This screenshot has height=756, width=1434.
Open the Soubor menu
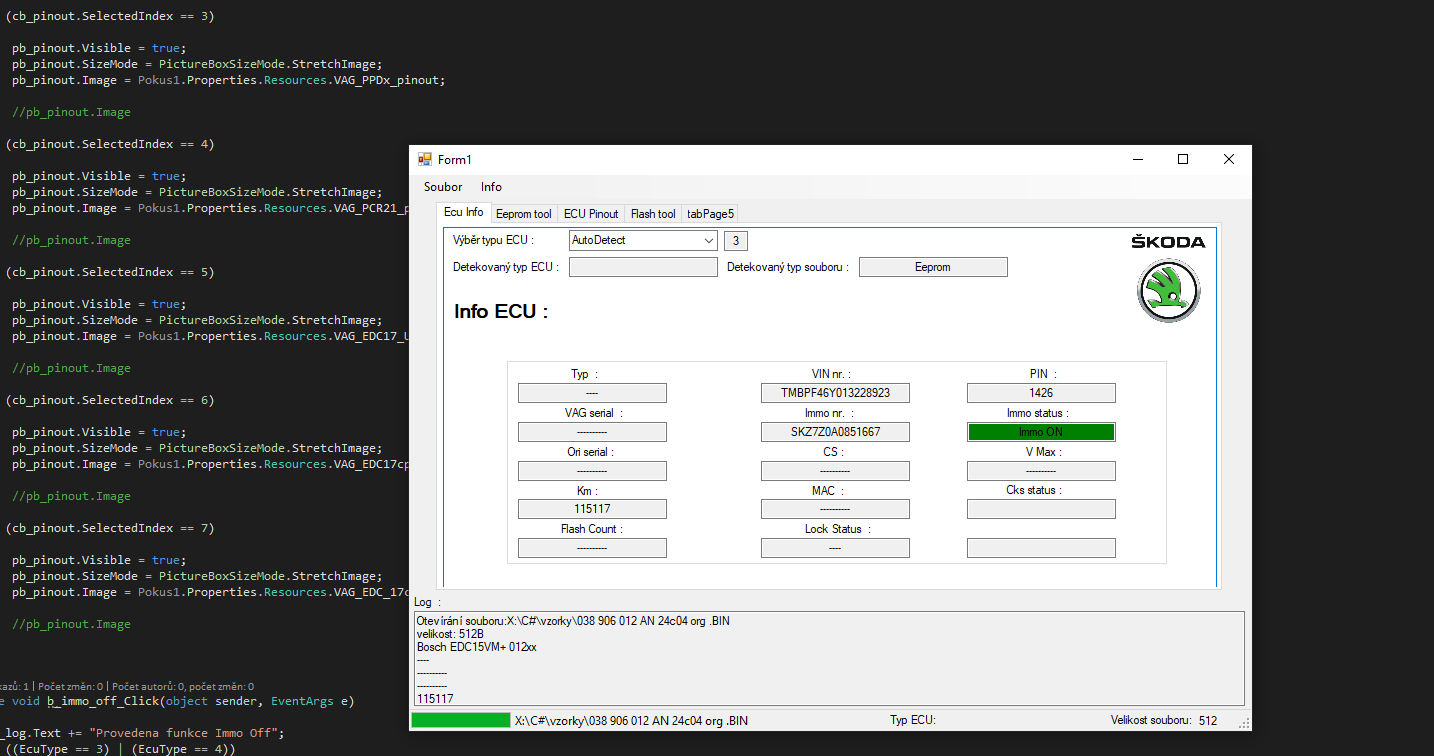click(x=443, y=187)
